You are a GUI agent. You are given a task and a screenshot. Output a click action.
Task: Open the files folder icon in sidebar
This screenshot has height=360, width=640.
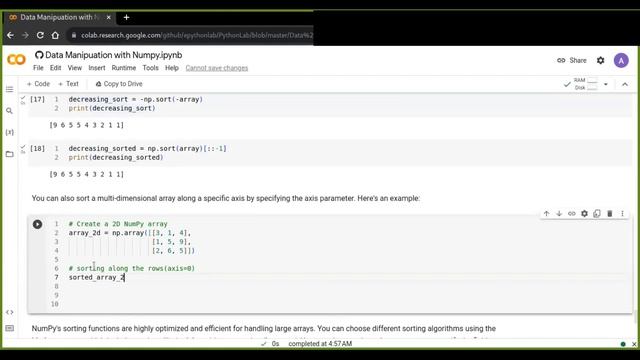9,154
